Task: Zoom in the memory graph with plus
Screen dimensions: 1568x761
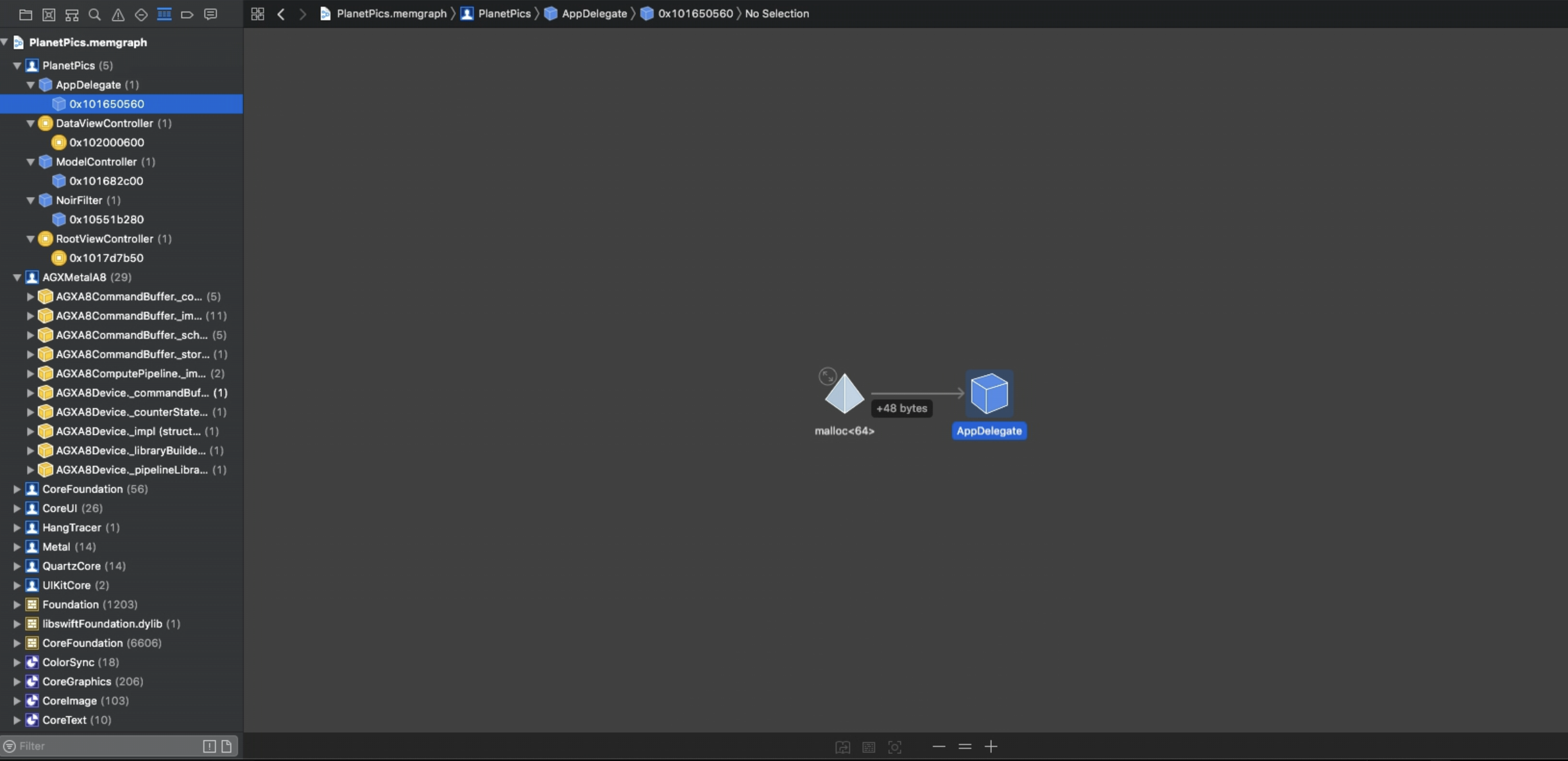Action: click(x=991, y=746)
